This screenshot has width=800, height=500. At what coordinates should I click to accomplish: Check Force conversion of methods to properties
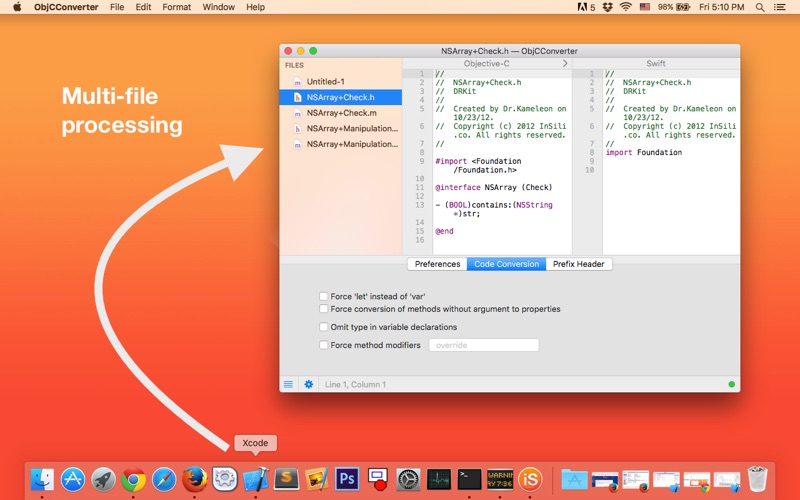coord(323,309)
